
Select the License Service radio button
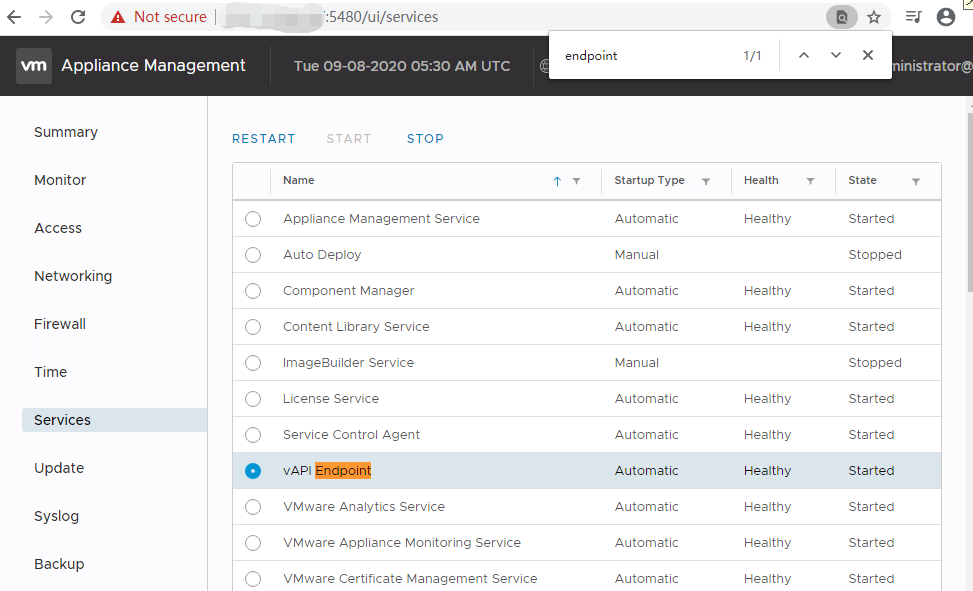253,399
